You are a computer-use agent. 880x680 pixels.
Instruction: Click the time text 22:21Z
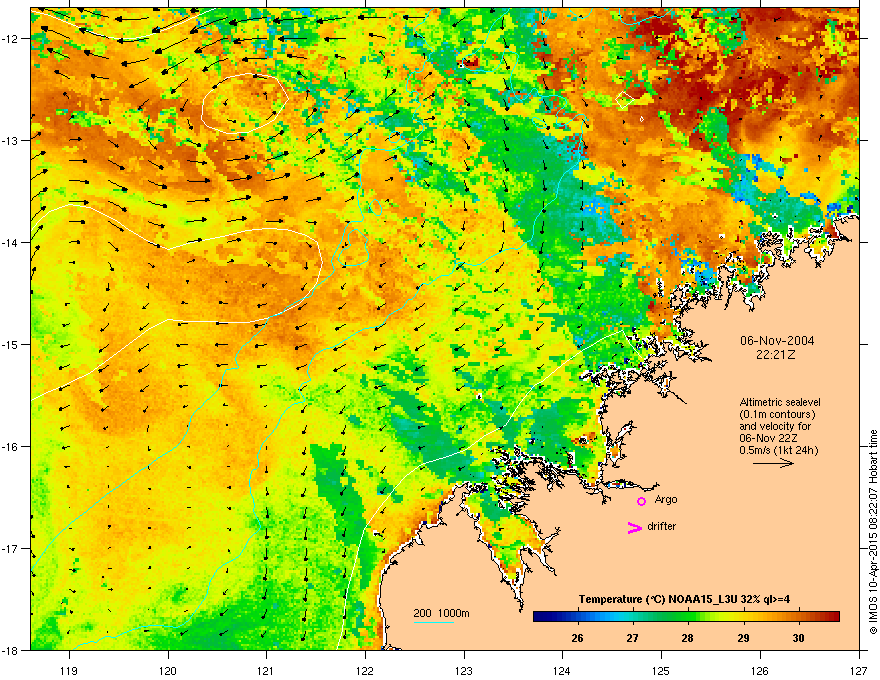coord(776,355)
